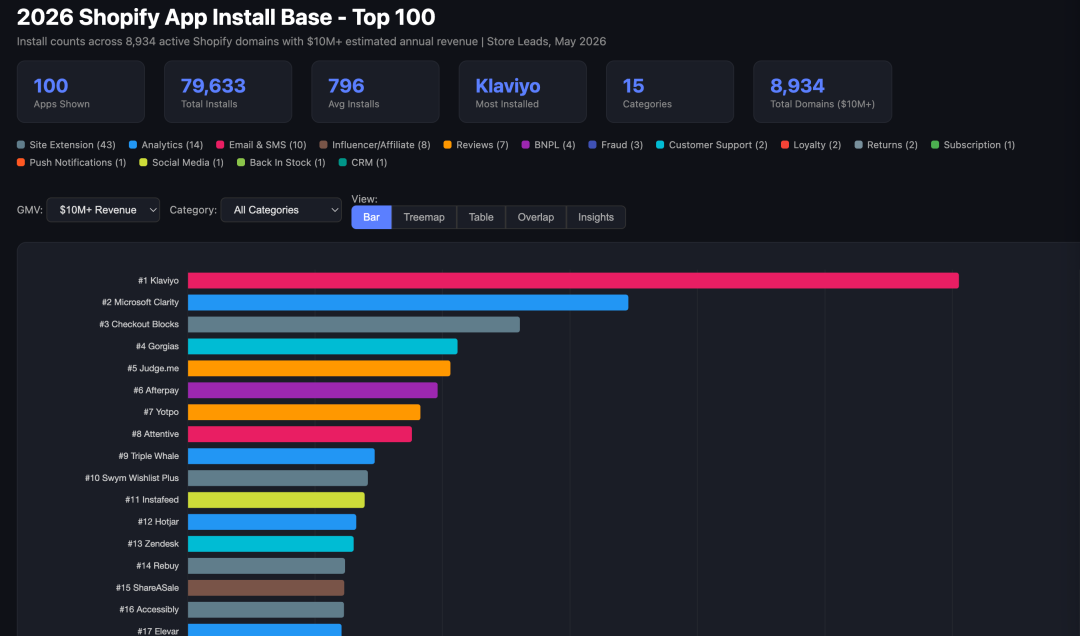The height and width of the screenshot is (636, 1080).
Task: Open the Insights view tab
Action: click(596, 217)
